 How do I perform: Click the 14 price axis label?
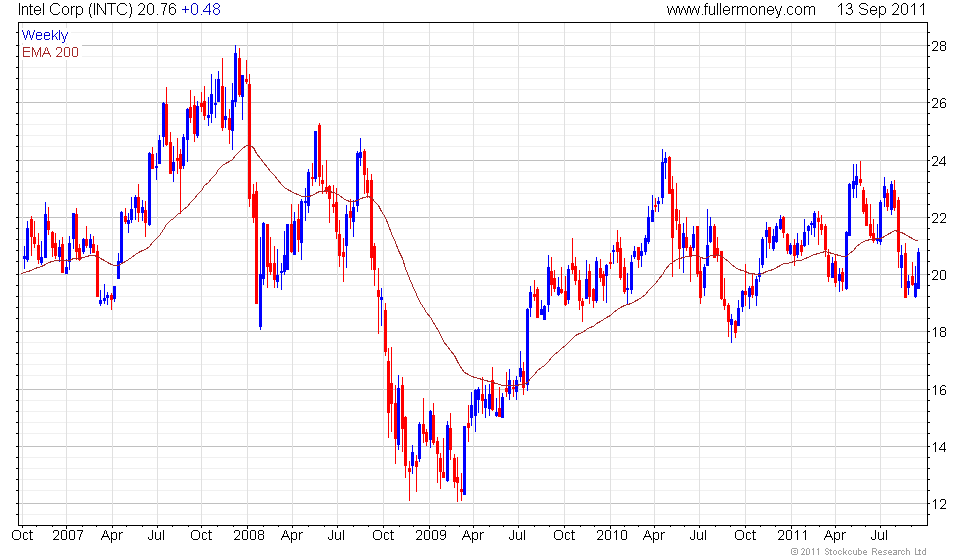coord(939,447)
